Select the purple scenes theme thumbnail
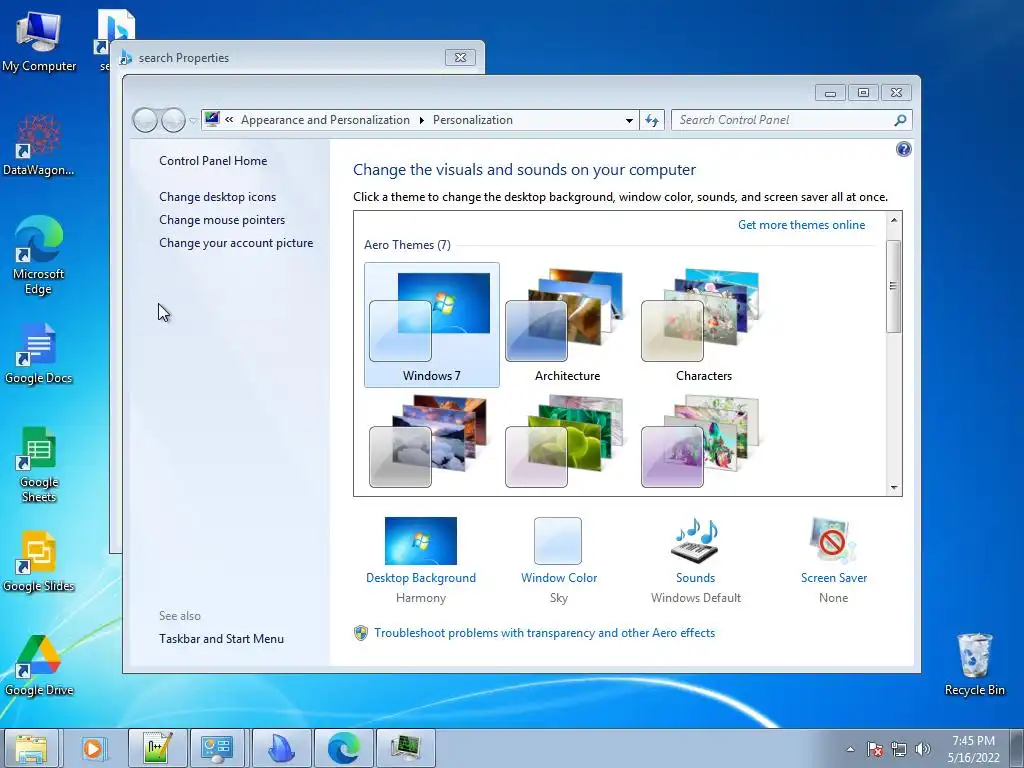The width and height of the screenshot is (1024, 768). (x=701, y=441)
